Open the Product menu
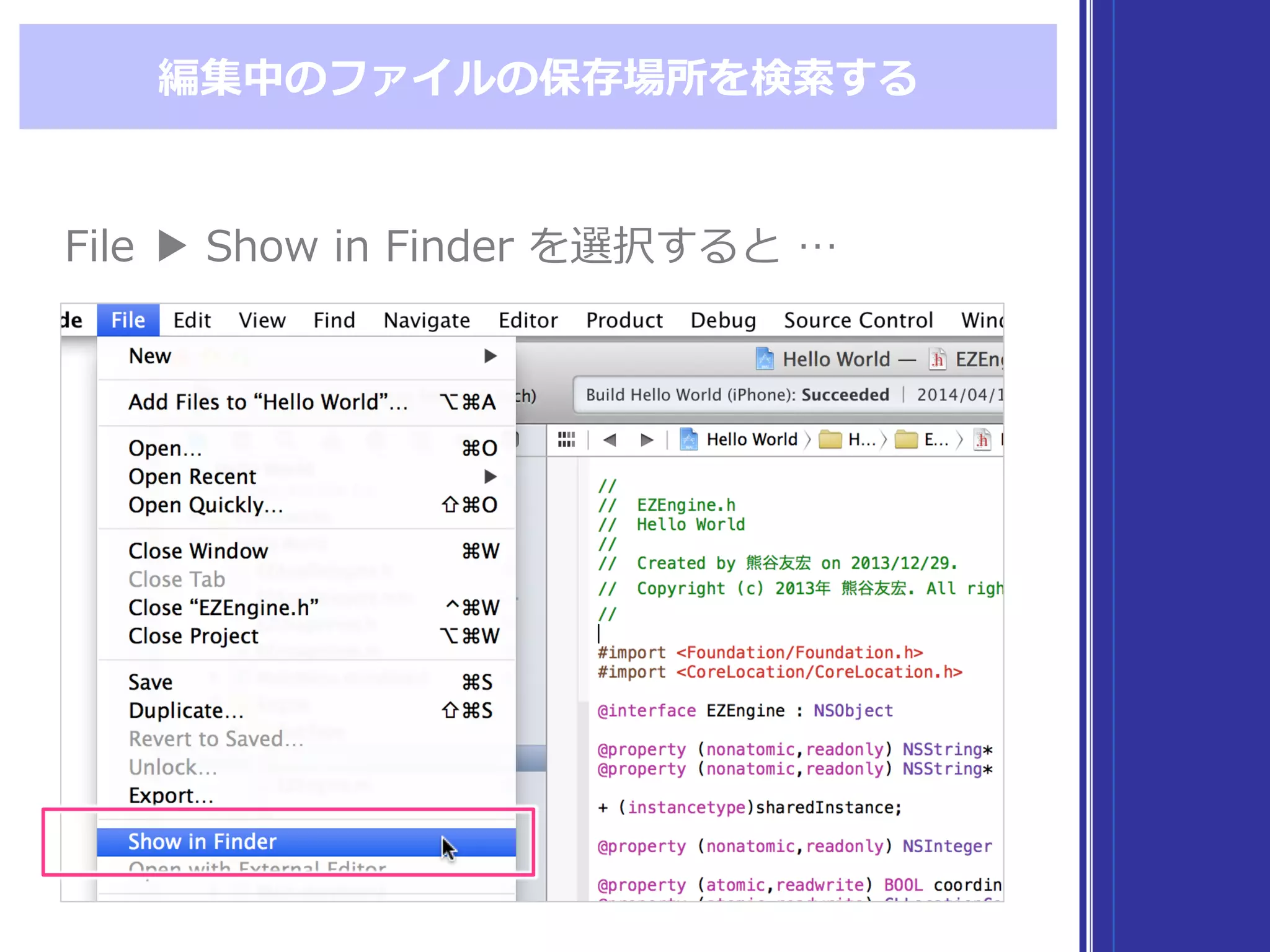 click(624, 320)
